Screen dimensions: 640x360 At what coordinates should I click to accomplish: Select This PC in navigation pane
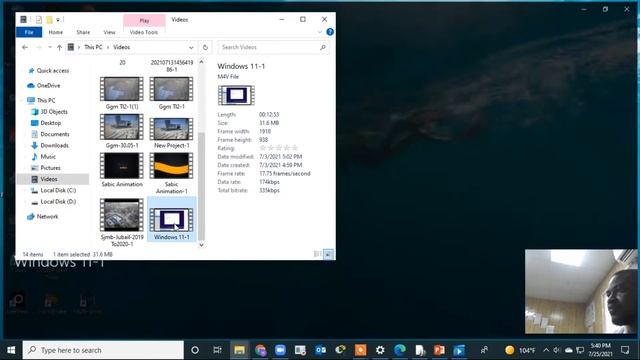pyautogui.click(x=46, y=100)
